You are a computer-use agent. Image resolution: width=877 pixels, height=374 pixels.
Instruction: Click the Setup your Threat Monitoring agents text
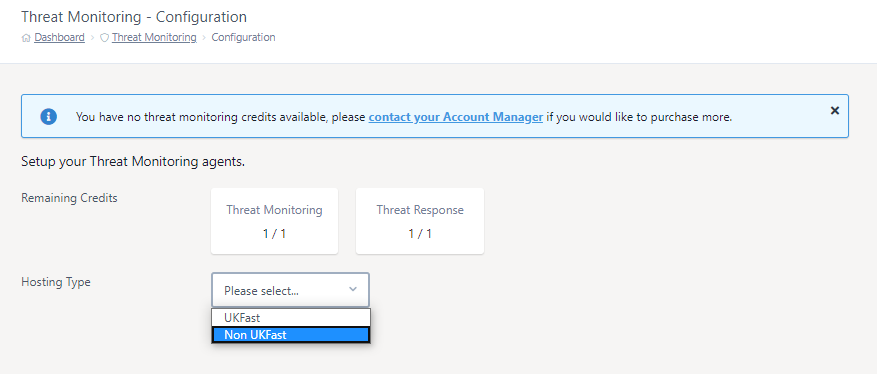pos(133,163)
